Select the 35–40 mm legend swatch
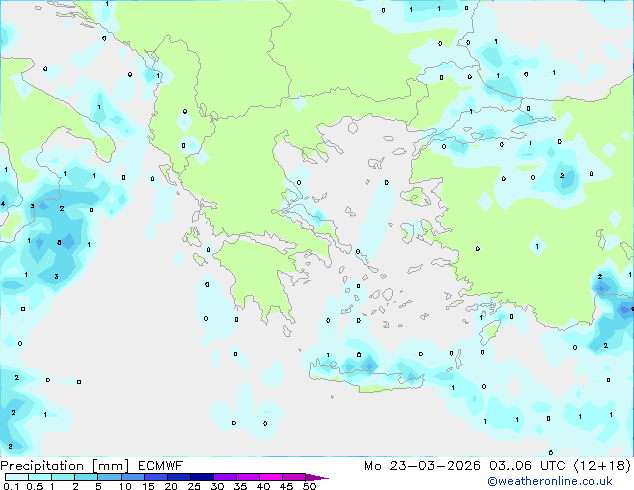Image resolution: width=634 pixels, height=490 pixels. (247, 477)
